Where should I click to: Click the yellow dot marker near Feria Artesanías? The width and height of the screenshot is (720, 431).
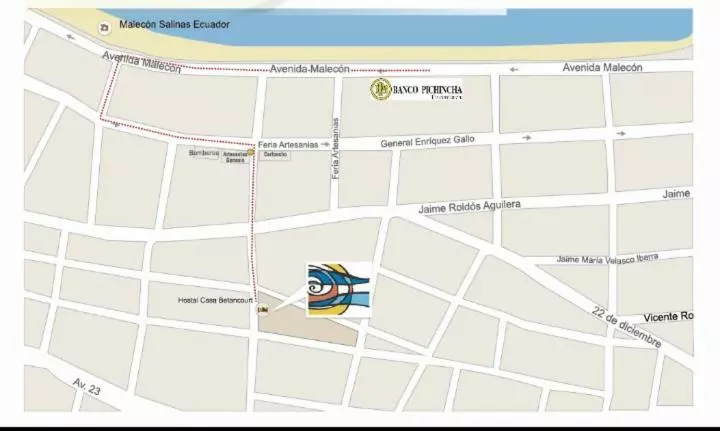point(251,152)
